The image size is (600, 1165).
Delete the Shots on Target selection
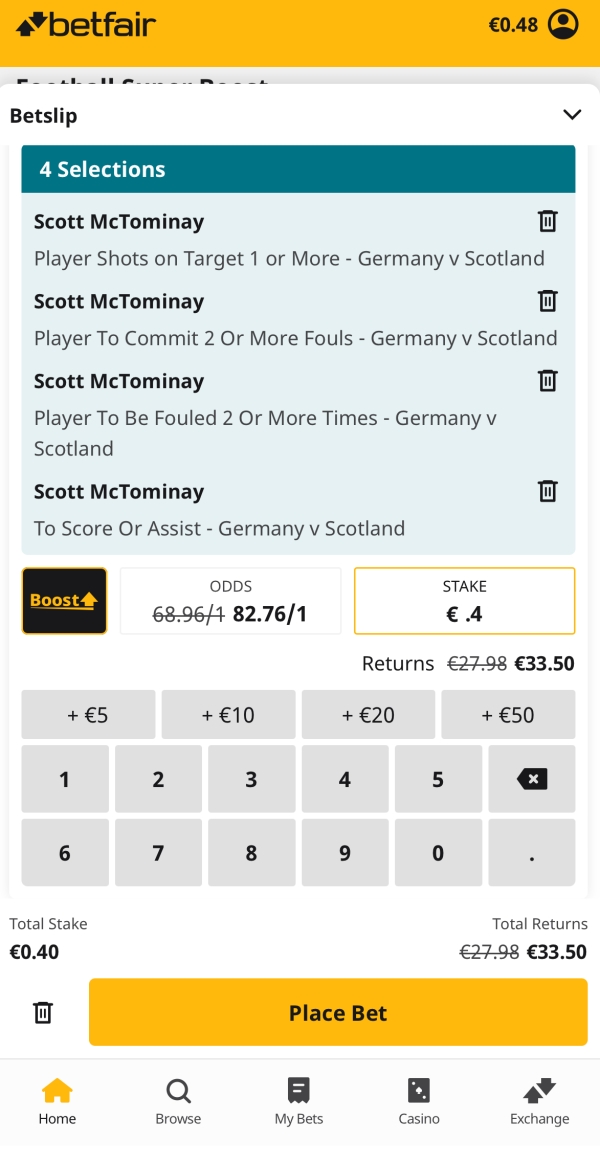tap(547, 221)
